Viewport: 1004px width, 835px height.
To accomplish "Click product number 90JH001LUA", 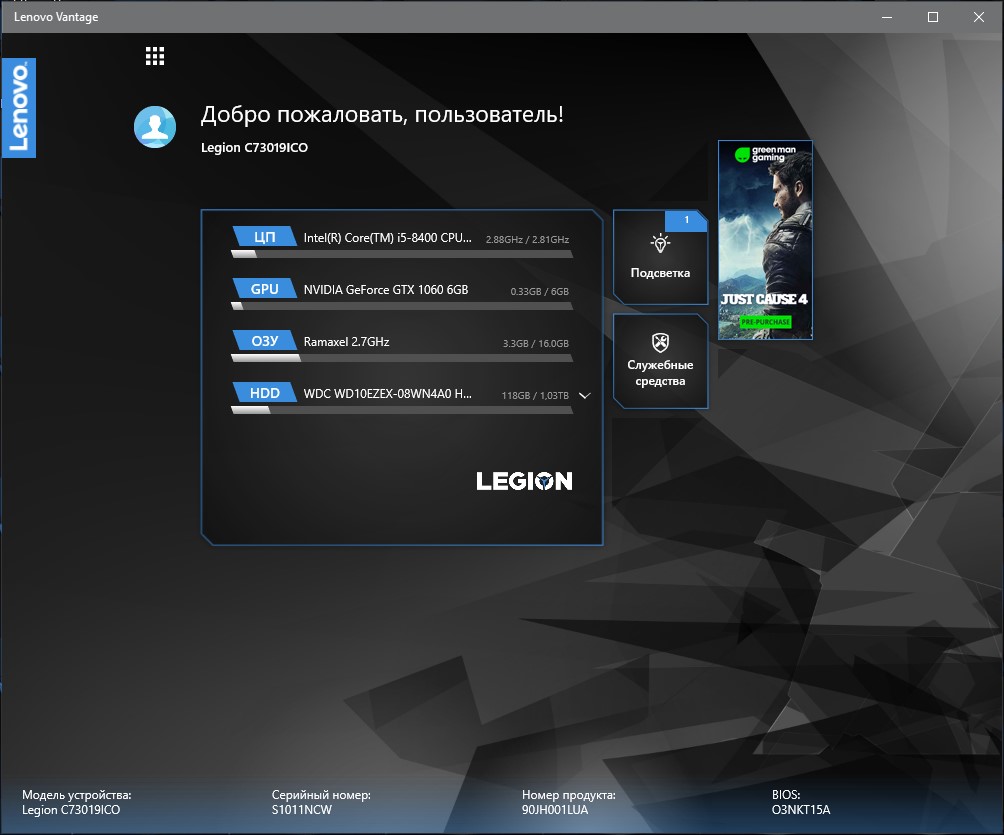I will 555,809.
